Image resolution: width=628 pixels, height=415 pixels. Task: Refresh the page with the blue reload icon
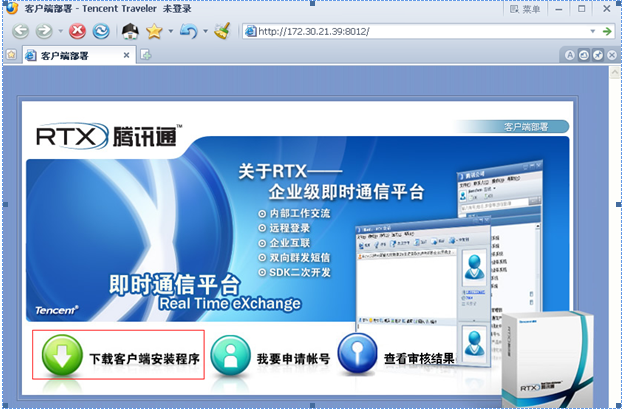[101, 31]
